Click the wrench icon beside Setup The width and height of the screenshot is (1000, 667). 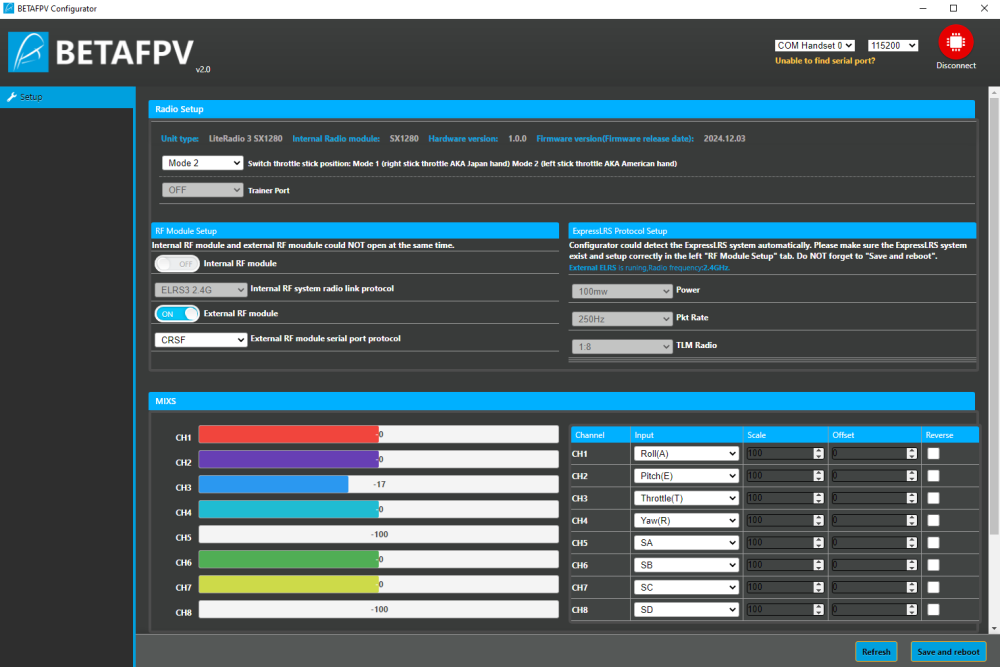(x=12, y=97)
